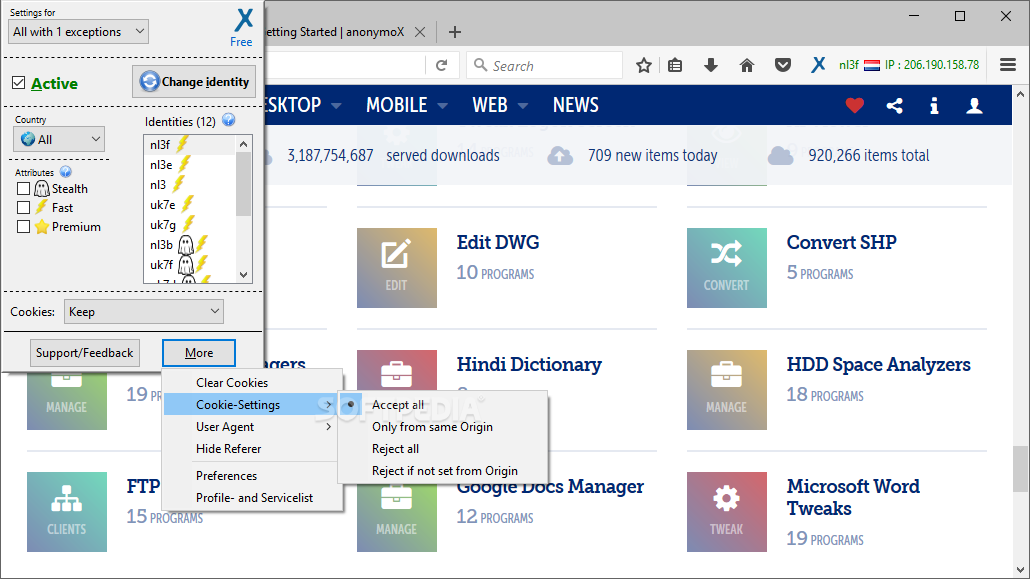Click the browser Search field
Viewport: 1030px width, 579px height.
(x=544, y=65)
